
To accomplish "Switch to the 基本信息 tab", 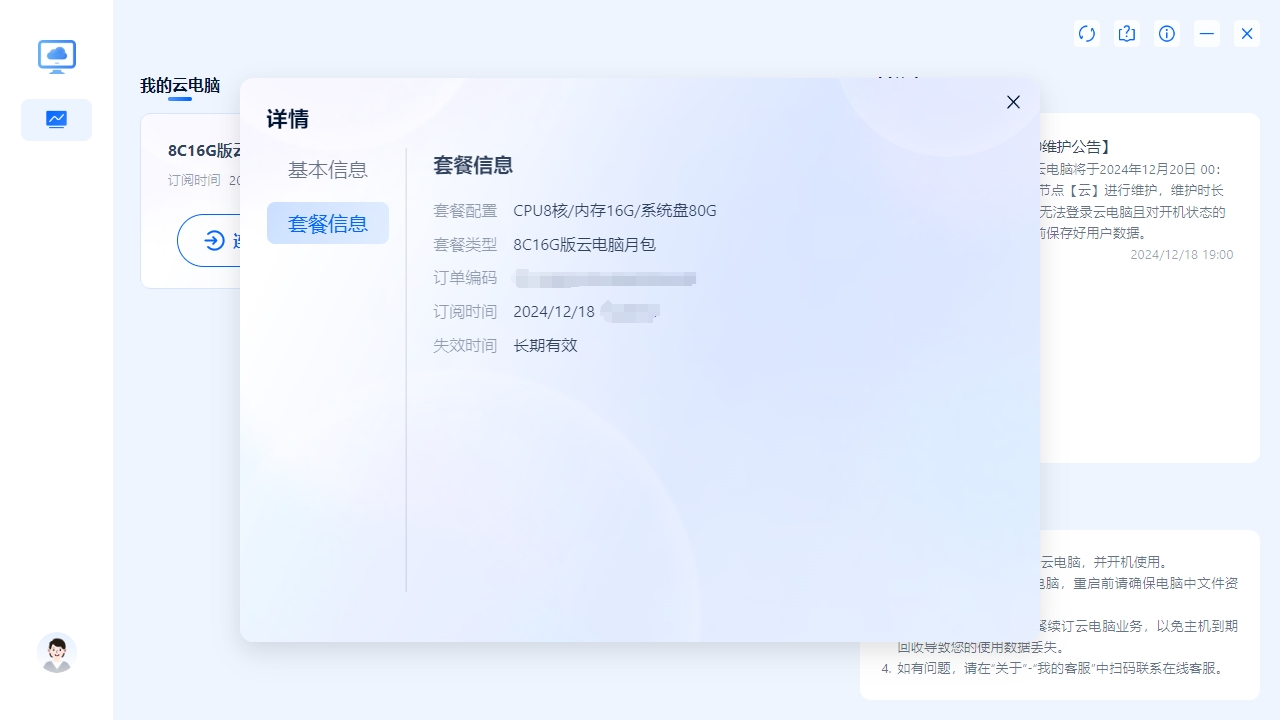I will click(327, 170).
